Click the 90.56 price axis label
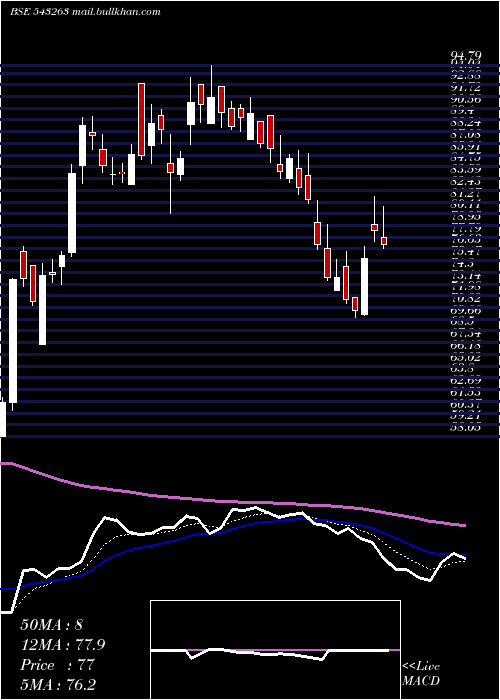 [x=466, y=100]
